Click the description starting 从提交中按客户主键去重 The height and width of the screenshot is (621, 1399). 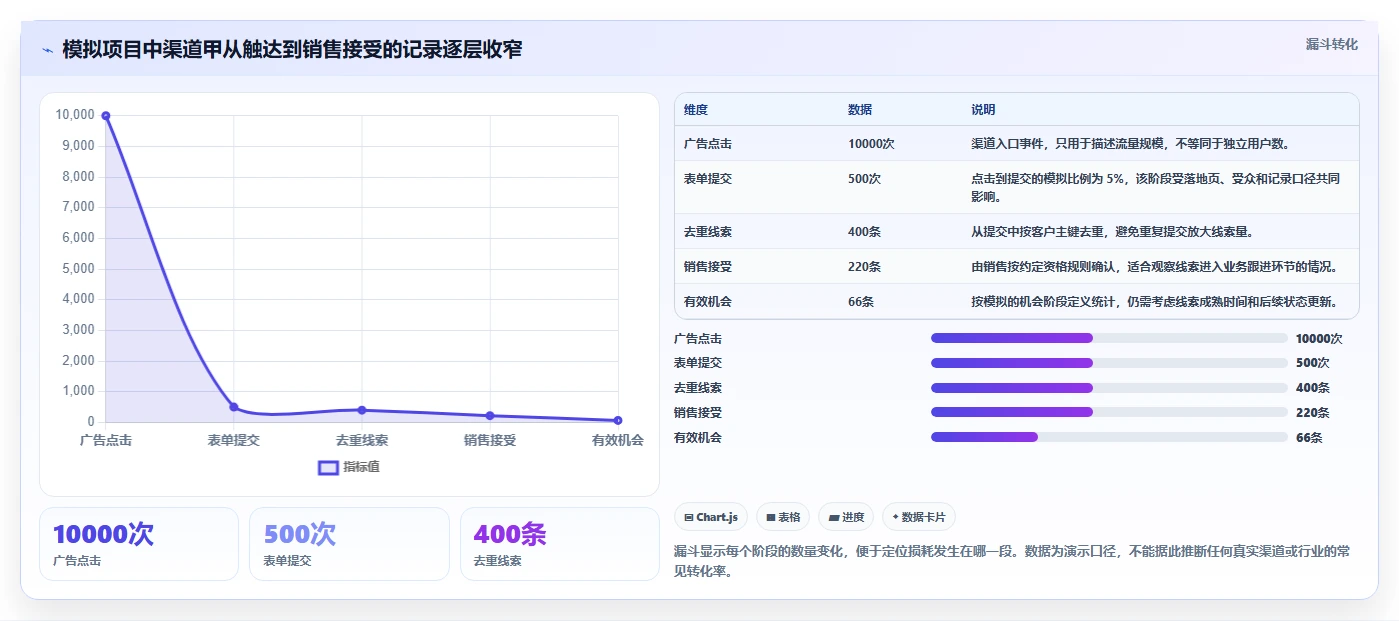click(x=1112, y=232)
